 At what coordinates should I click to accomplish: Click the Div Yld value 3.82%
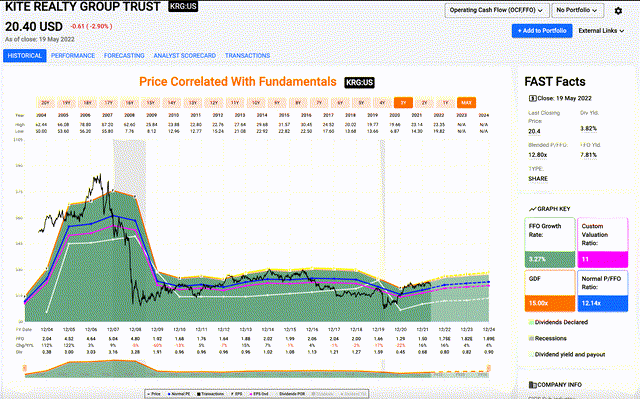589,129
